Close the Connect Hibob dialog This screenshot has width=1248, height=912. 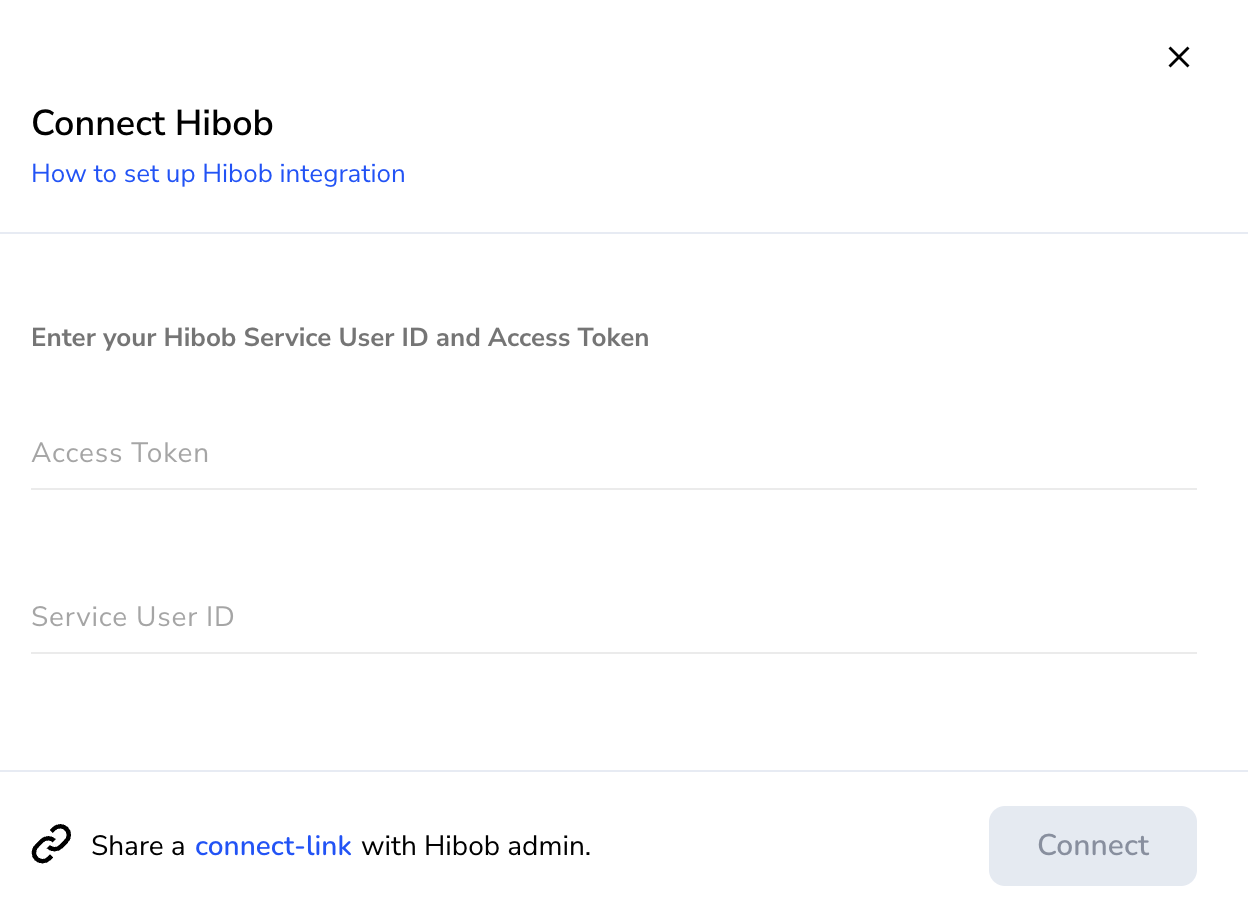[1179, 57]
